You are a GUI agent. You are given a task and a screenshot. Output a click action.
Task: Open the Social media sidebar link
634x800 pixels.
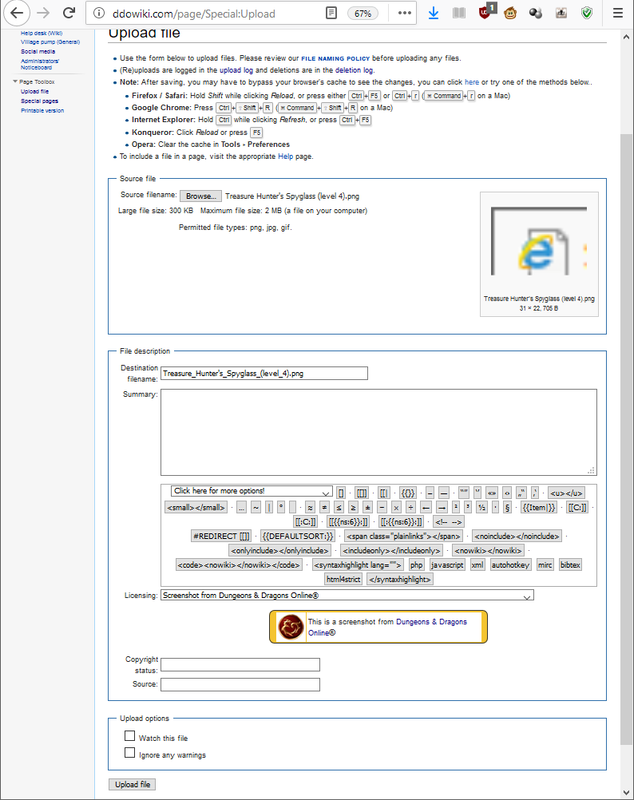point(38,52)
